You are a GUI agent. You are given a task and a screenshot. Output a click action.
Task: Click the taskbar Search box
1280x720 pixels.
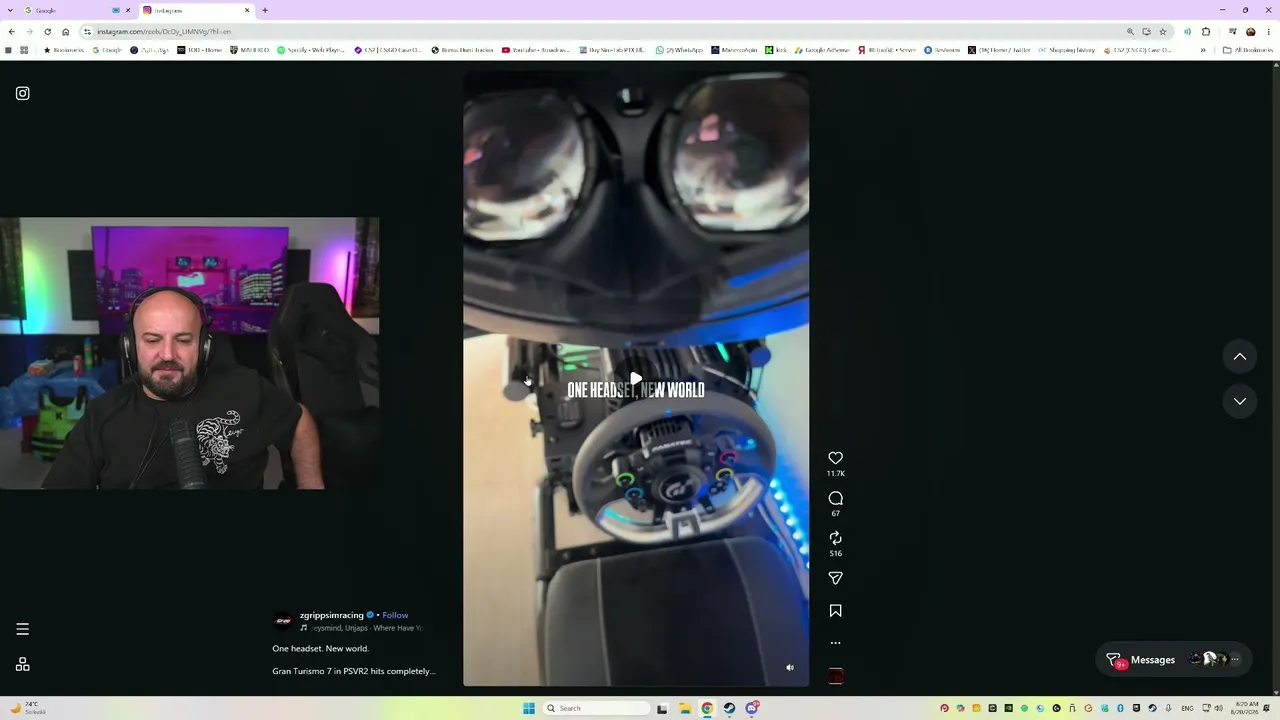[x=597, y=708]
